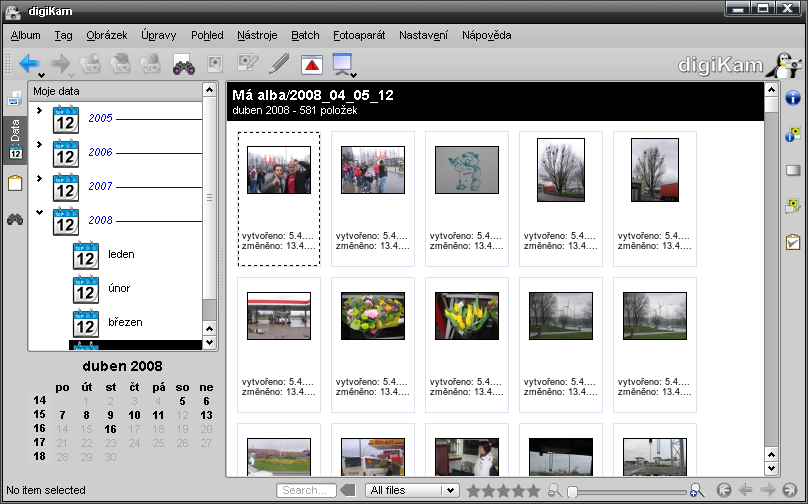The width and height of the screenshot is (808, 504).
Task: Open the pencil image editor toolbar icon
Action: 279,64
